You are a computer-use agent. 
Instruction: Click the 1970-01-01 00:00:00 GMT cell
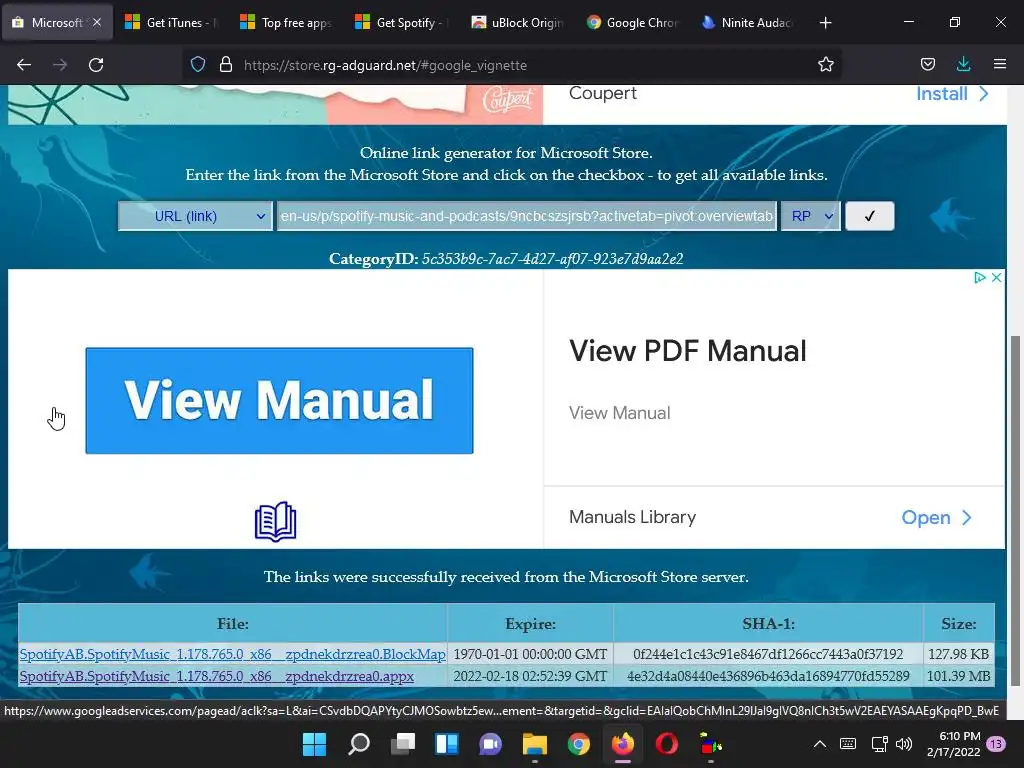(530, 654)
